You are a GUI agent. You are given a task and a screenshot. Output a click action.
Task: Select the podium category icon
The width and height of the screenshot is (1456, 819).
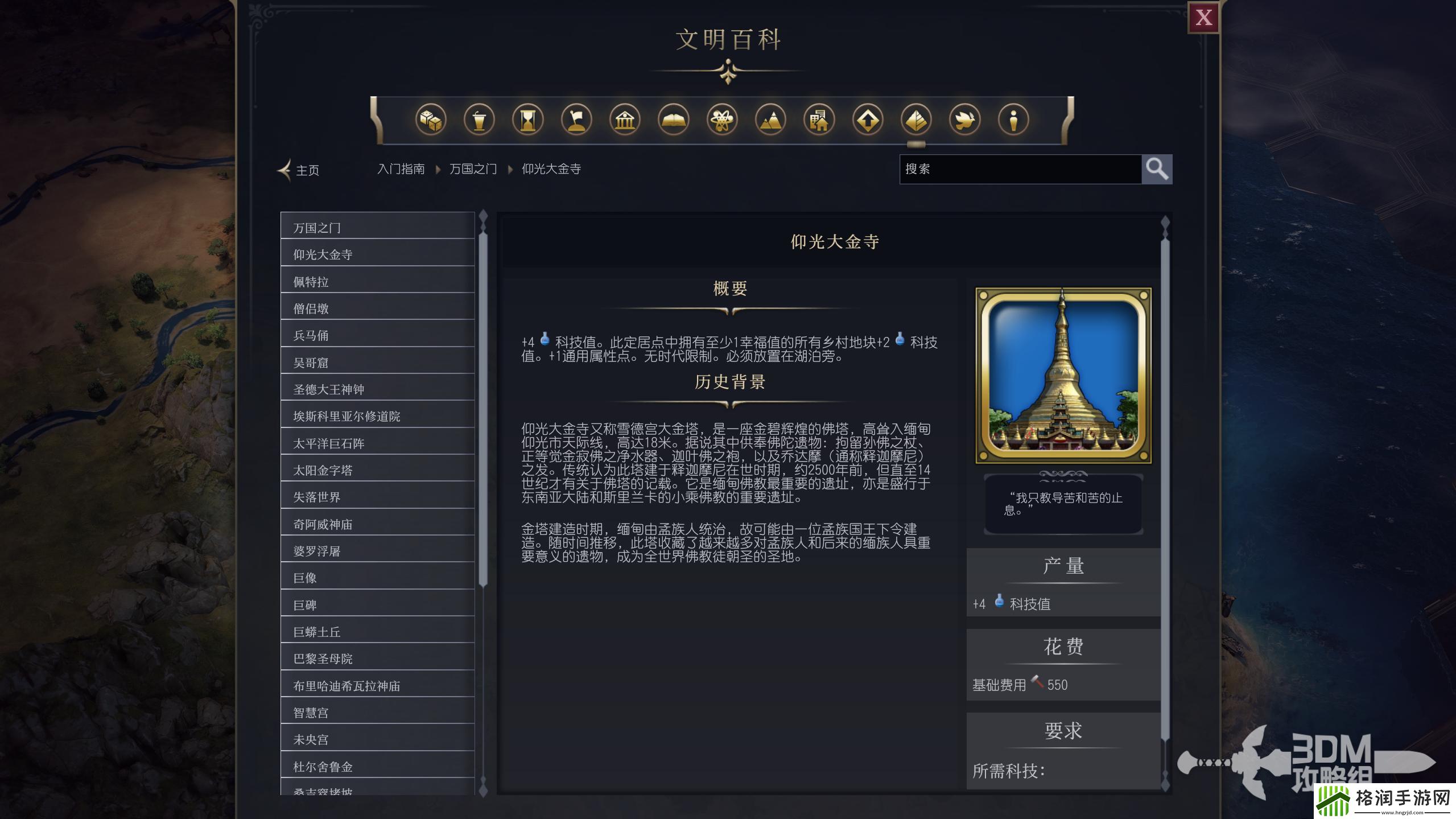[x=480, y=120]
